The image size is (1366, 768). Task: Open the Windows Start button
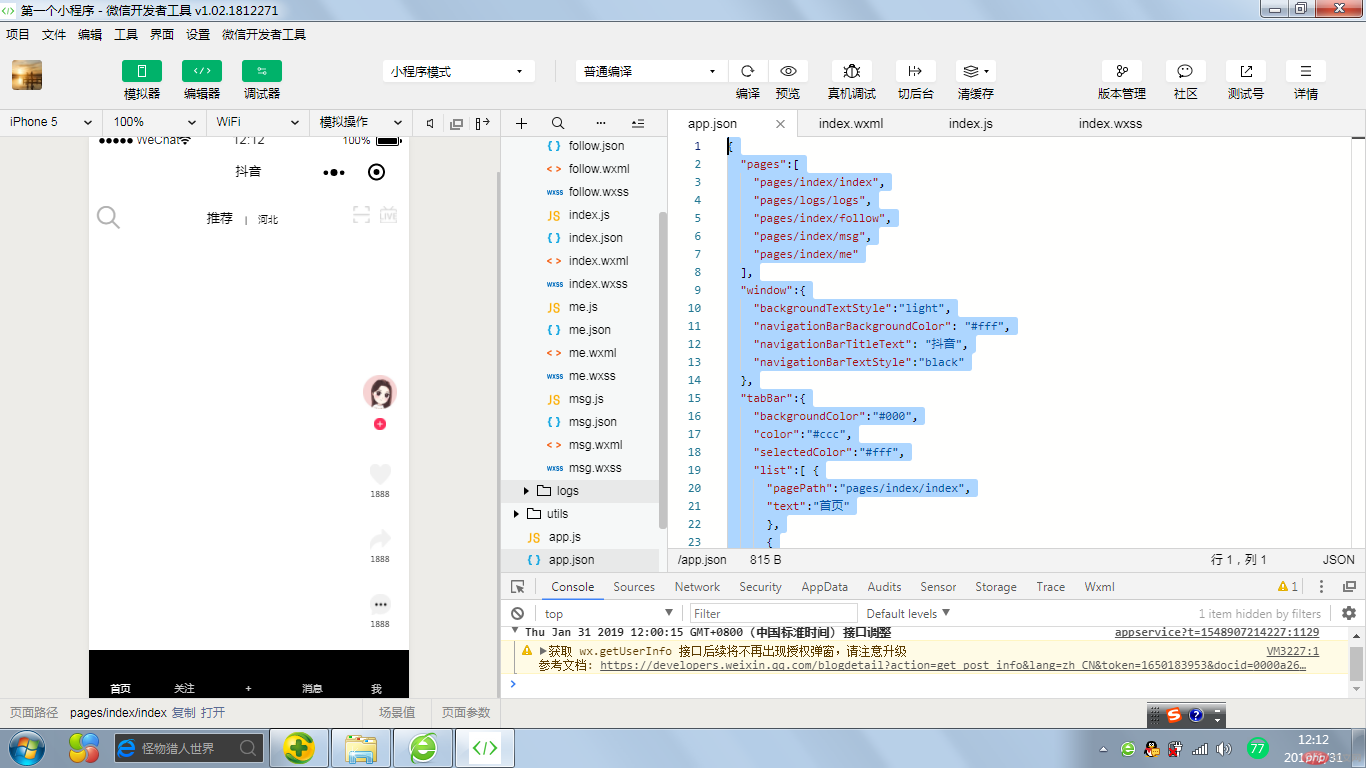click(x=27, y=747)
